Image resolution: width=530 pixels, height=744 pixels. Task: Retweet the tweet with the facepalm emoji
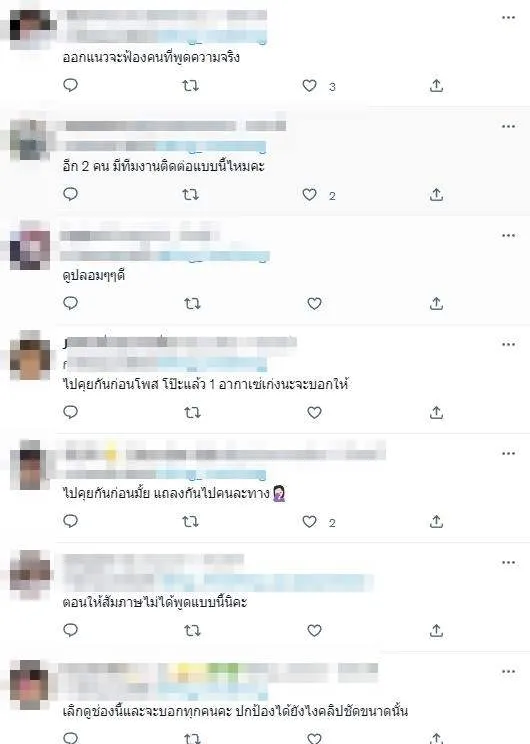191,522
